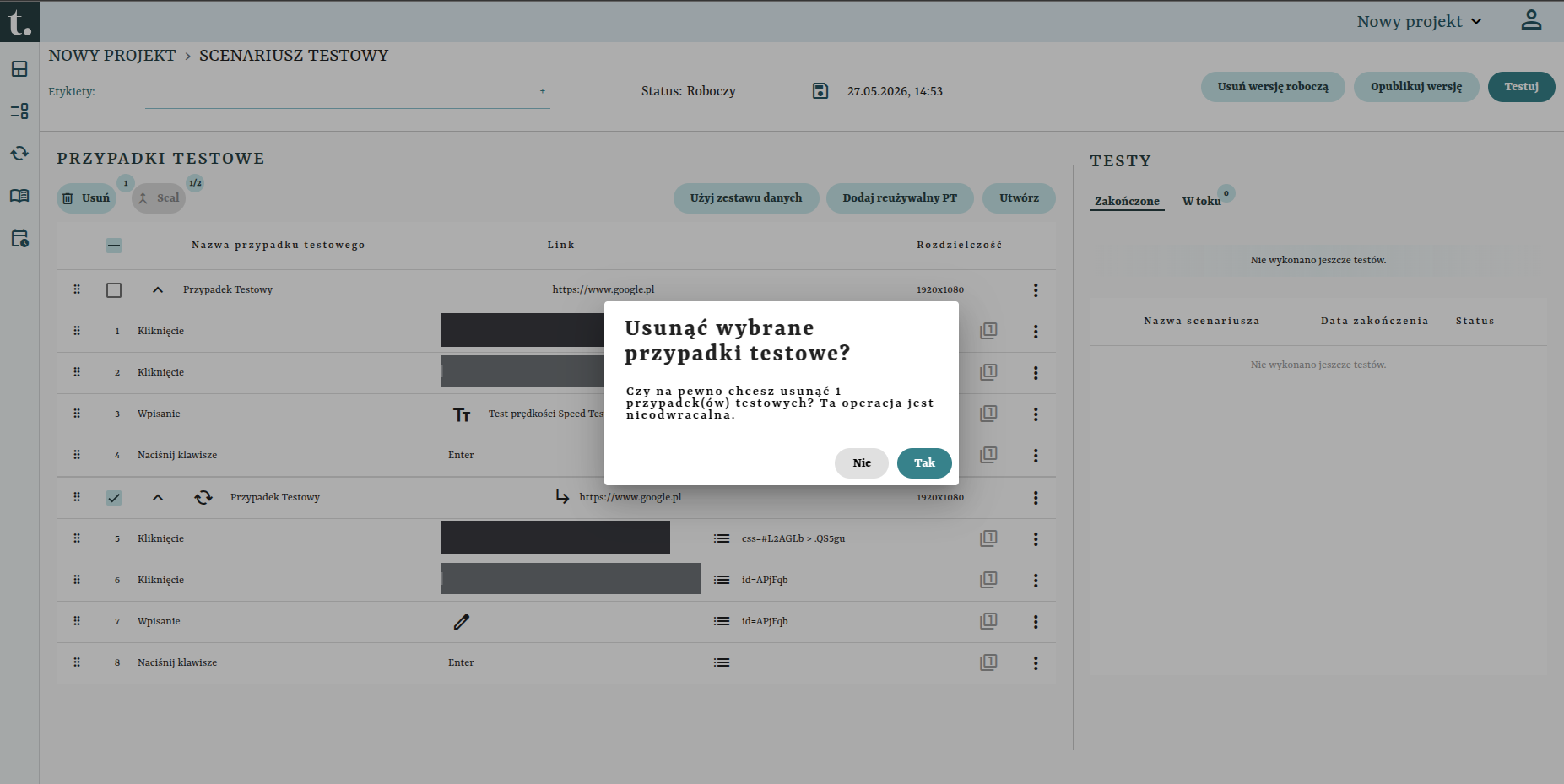The height and width of the screenshot is (784, 1564).
Task: Click Usuń wersję roboczą button
Action: pos(1273,87)
